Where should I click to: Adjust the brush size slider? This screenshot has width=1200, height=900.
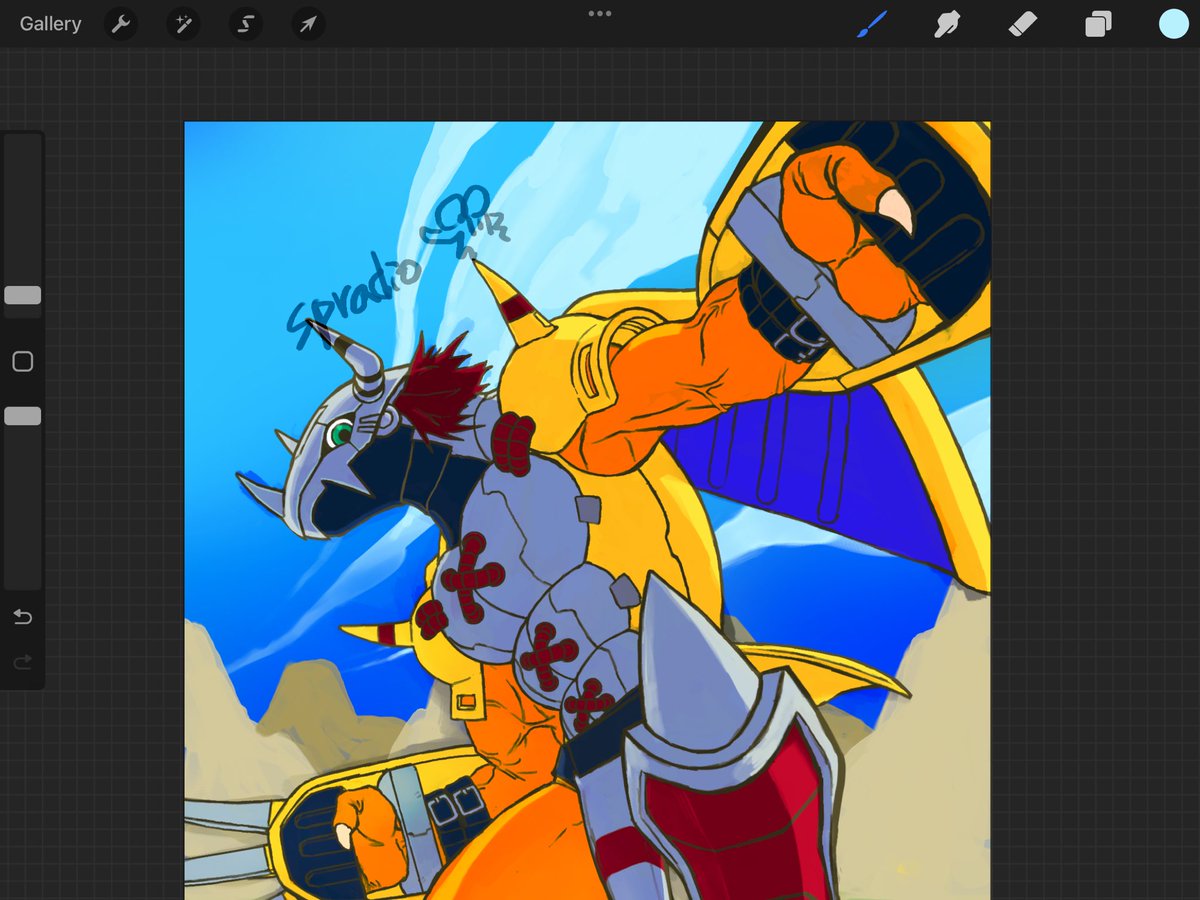coord(22,295)
